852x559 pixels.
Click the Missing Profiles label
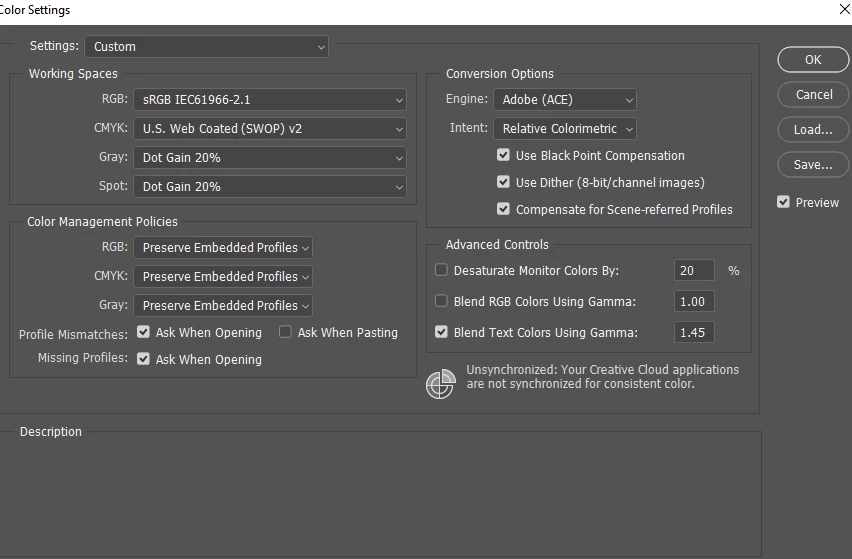[83, 358]
